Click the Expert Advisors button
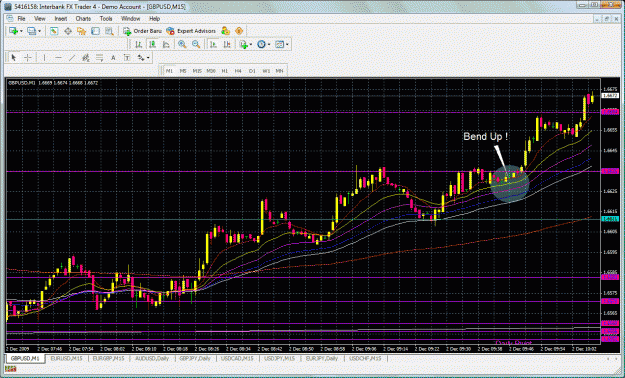The height and width of the screenshot is (378, 625). pyautogui.click(x=191, y=31)
